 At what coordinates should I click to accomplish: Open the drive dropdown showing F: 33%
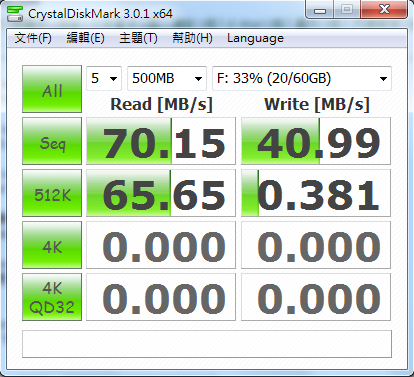tap(302, 79)
